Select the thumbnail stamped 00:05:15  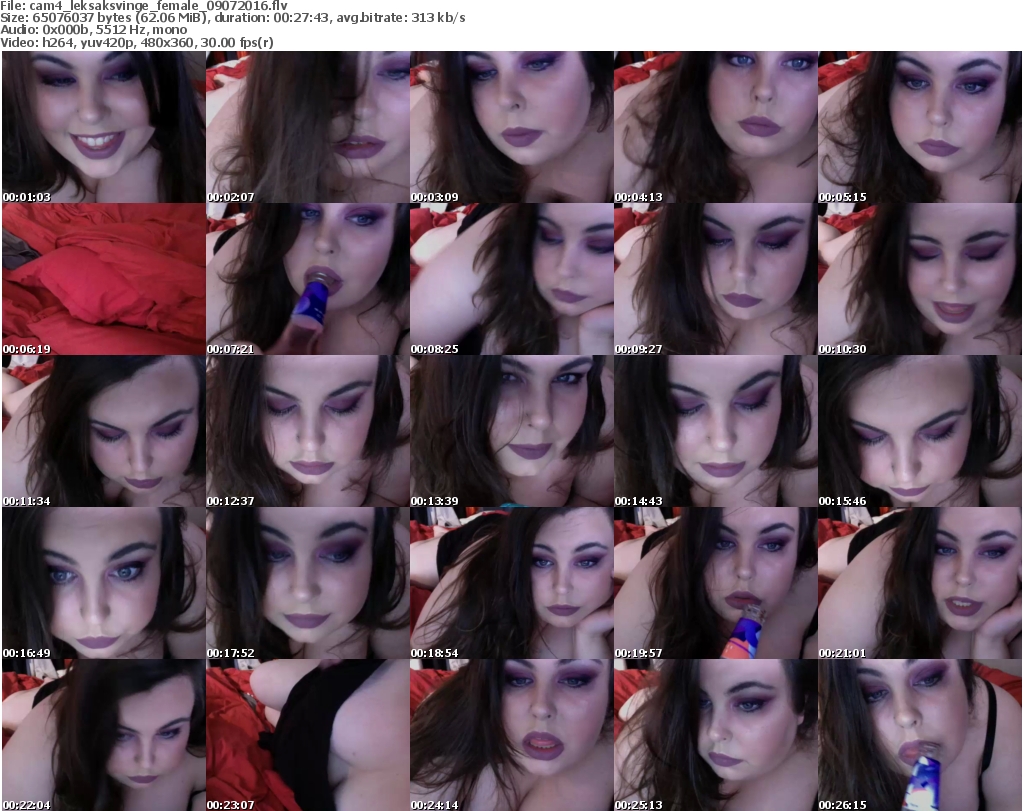tap(920, 127)
